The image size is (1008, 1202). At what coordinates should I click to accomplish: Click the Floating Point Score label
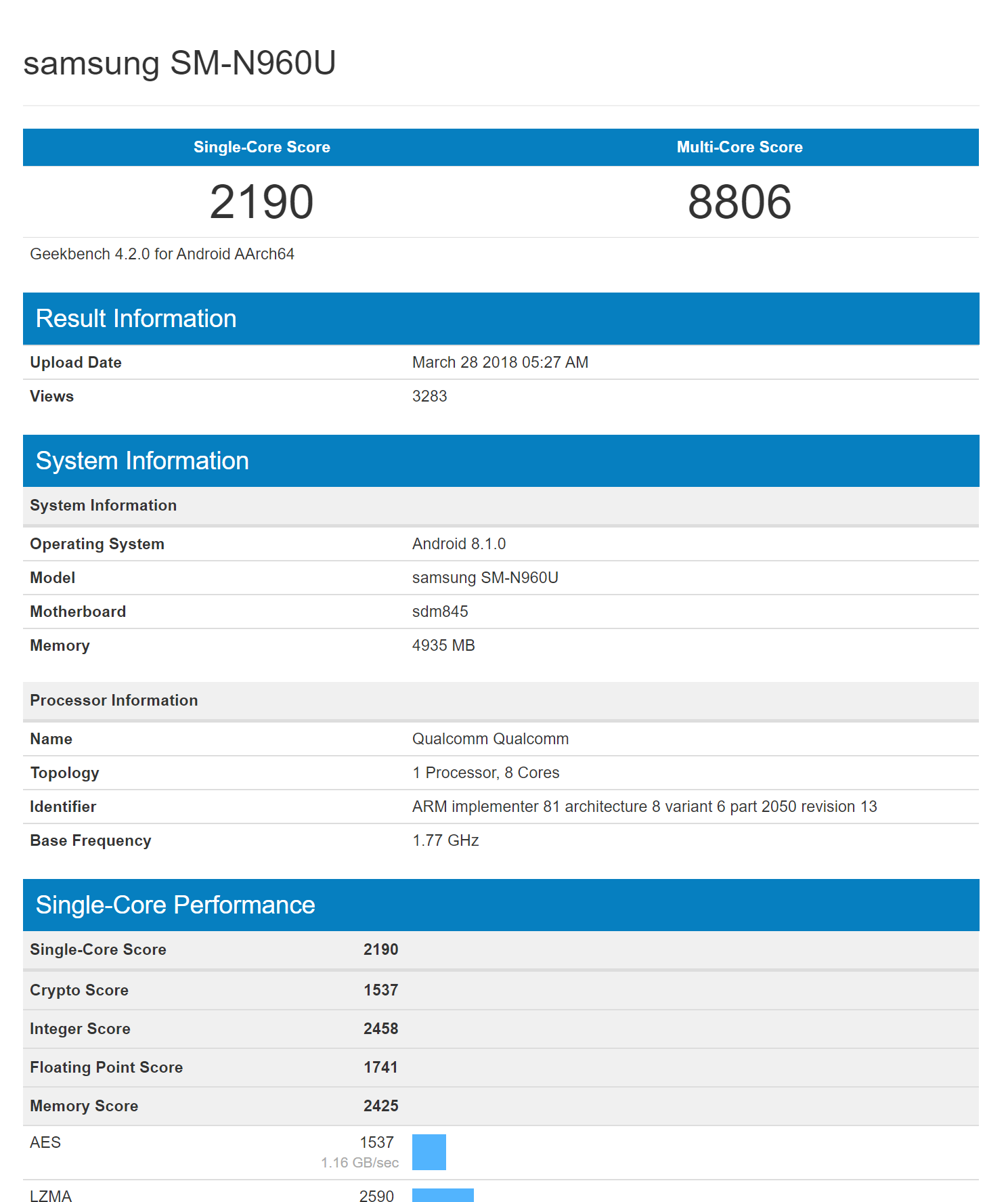point(106,1067)
